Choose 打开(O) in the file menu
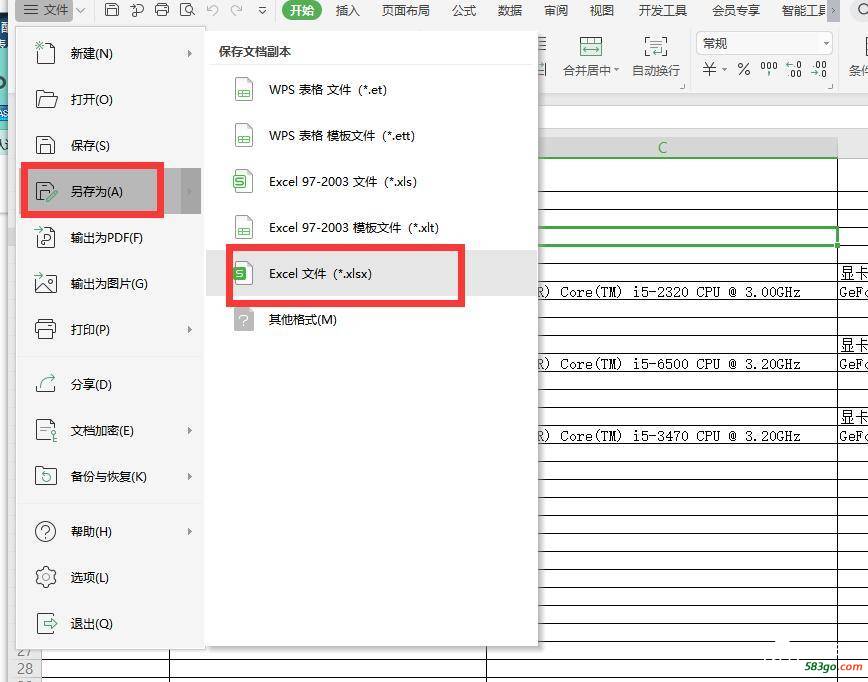Viewport: 868px width, 682px height. 111,100
